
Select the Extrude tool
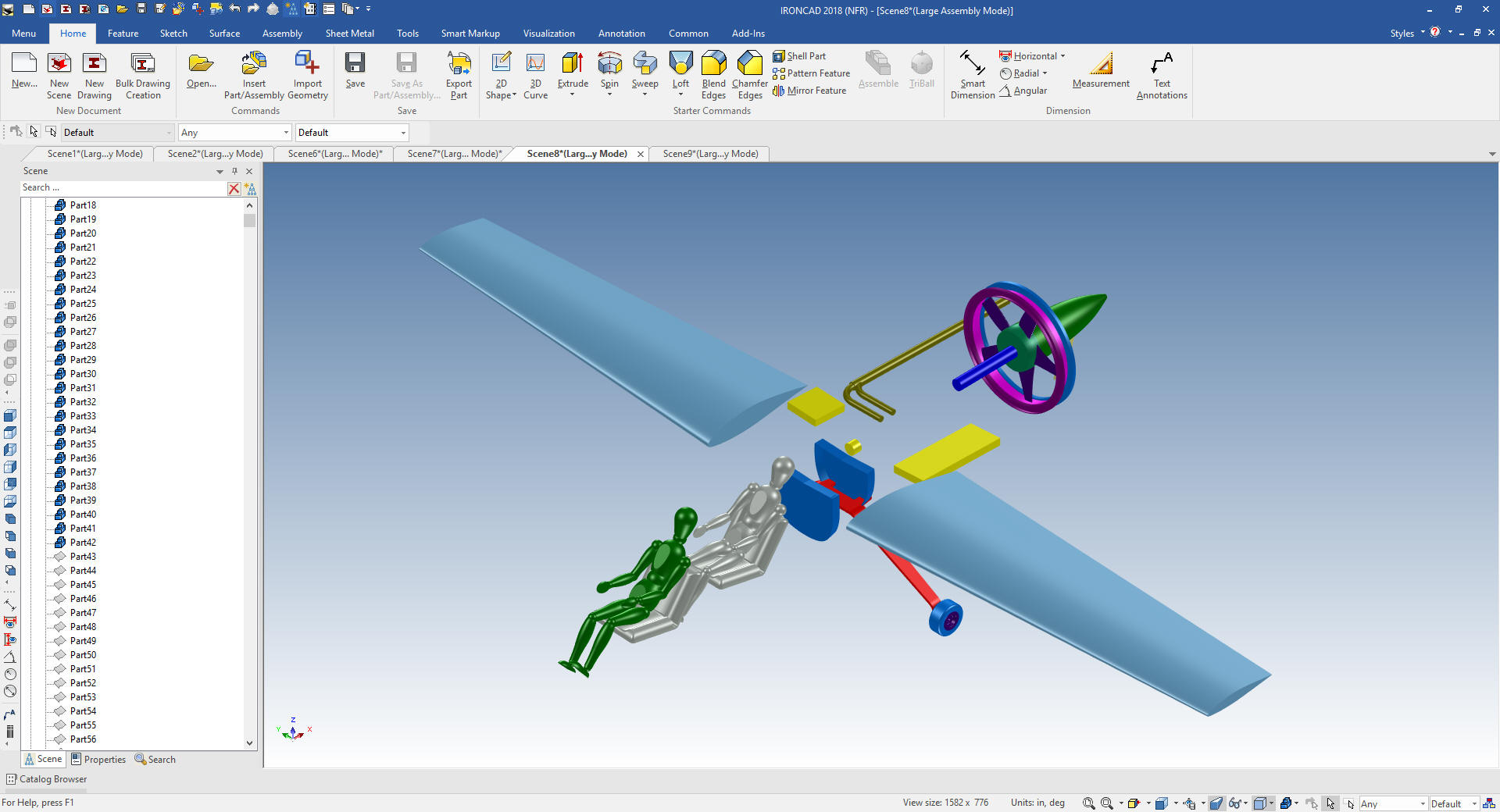coord(573,64)
